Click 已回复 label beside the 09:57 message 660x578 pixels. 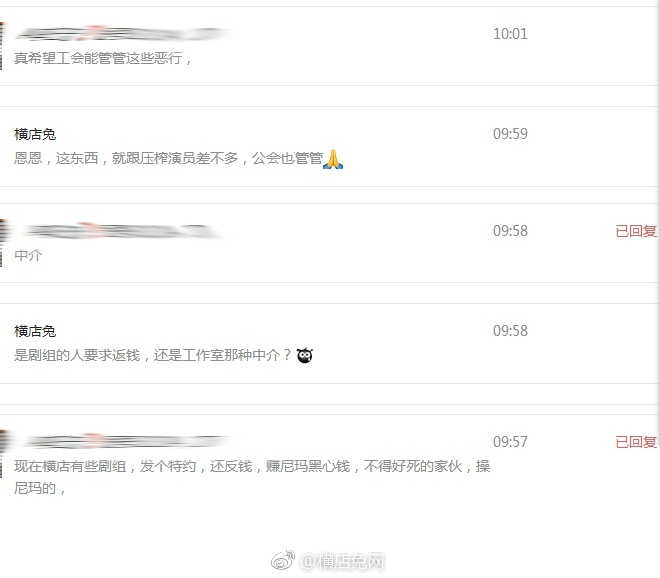coord(636,442)
